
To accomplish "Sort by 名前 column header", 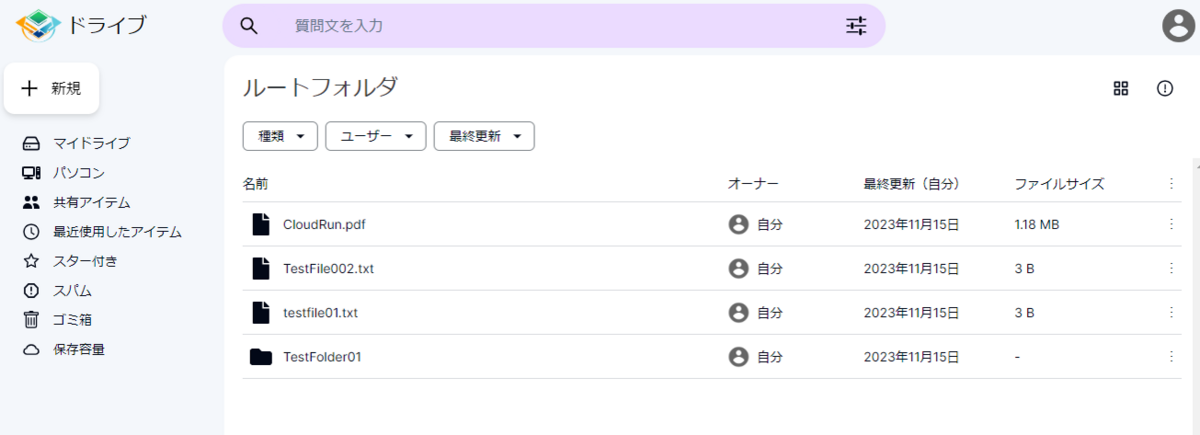I will pos(255,184).
